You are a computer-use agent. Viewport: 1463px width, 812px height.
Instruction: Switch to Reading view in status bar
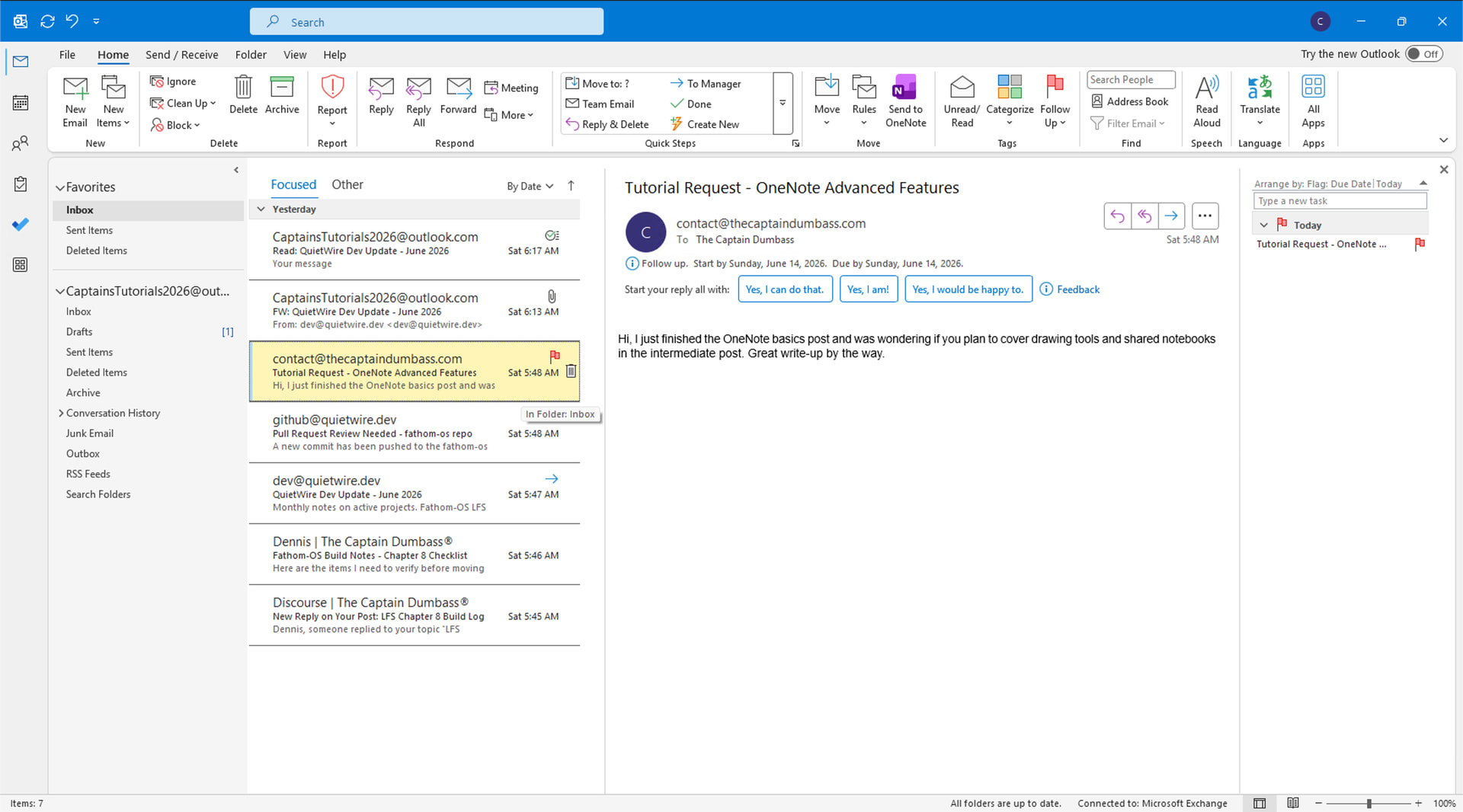click(x=1293, y=804)
